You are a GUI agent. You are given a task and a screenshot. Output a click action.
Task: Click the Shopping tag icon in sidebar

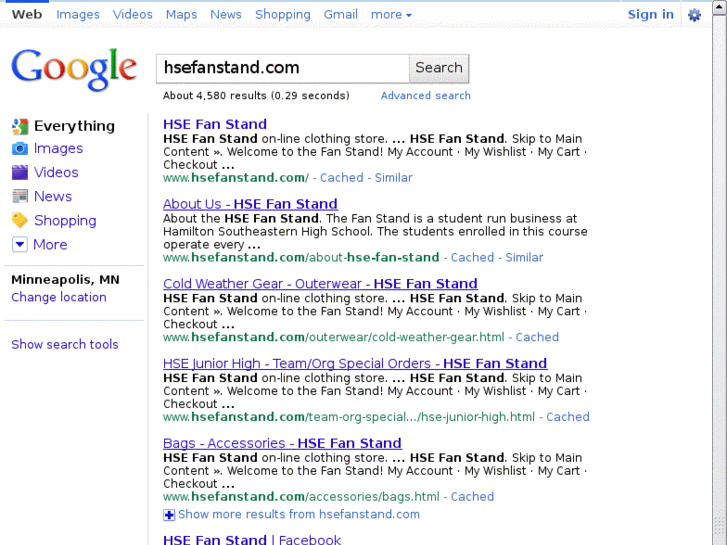pos(20,221)
